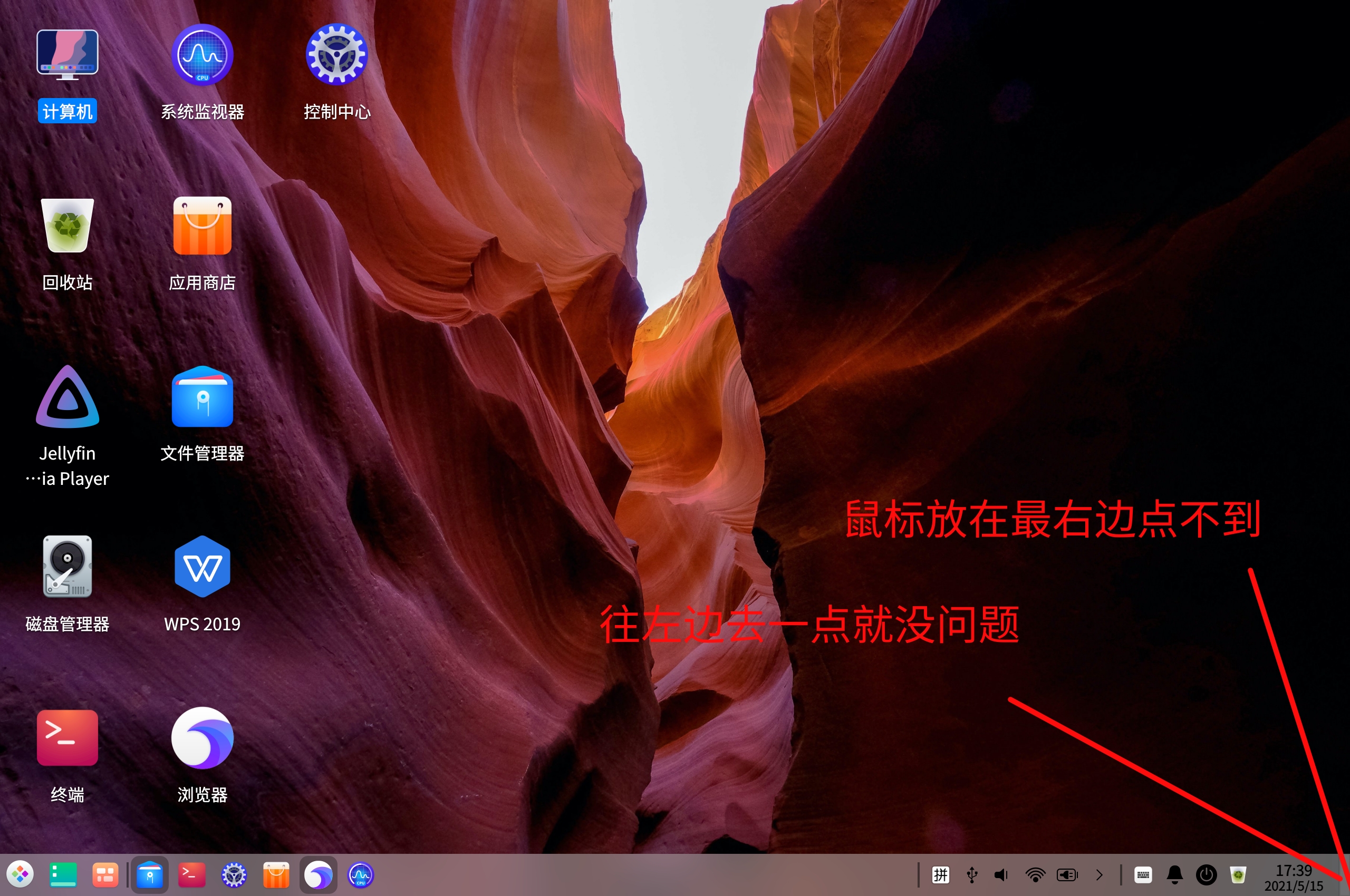1350x896 pixels.
Task: Click the show desktop icon in dock
Action: [x=63, y=874]
